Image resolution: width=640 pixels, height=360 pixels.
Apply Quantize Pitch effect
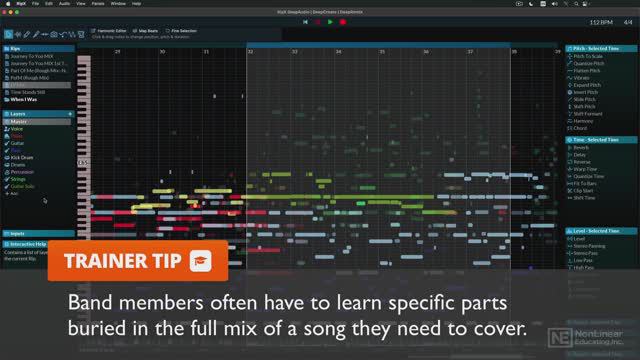click(x=589, y=64)
